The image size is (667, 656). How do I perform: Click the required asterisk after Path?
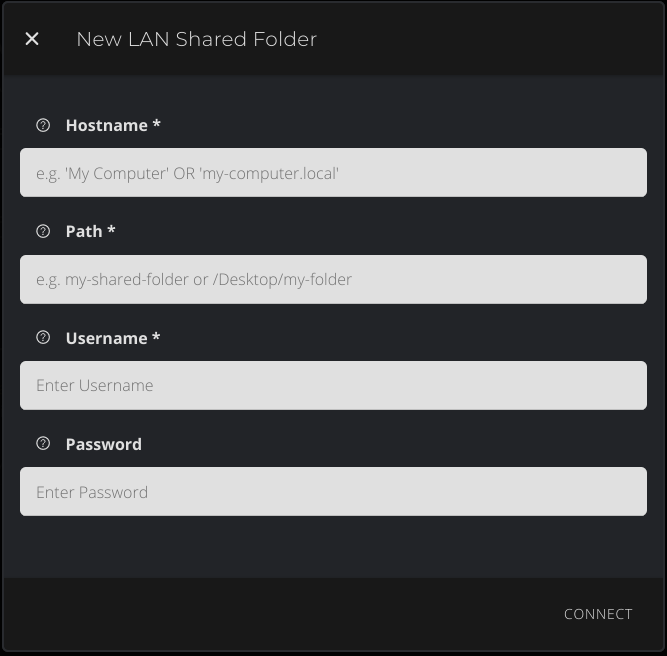(112, 232)
